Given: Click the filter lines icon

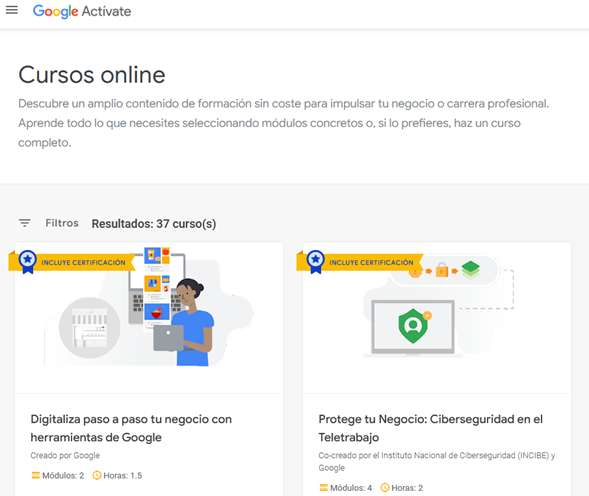Looking at the screenshot, I should 25,223.
